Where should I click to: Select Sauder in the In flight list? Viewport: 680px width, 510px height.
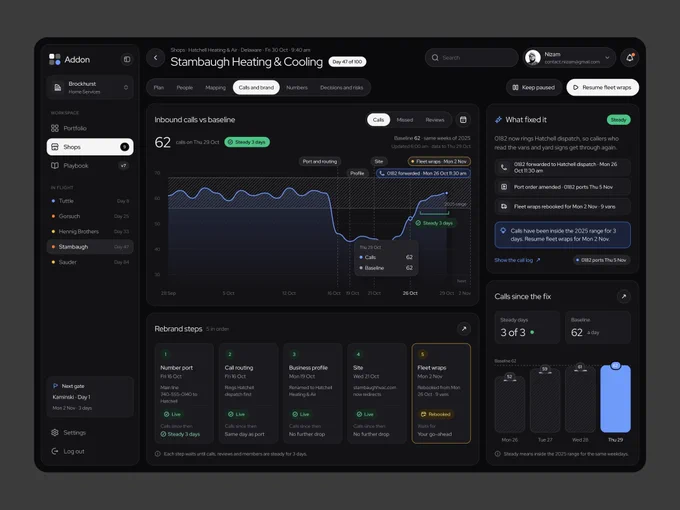[90, 262]
